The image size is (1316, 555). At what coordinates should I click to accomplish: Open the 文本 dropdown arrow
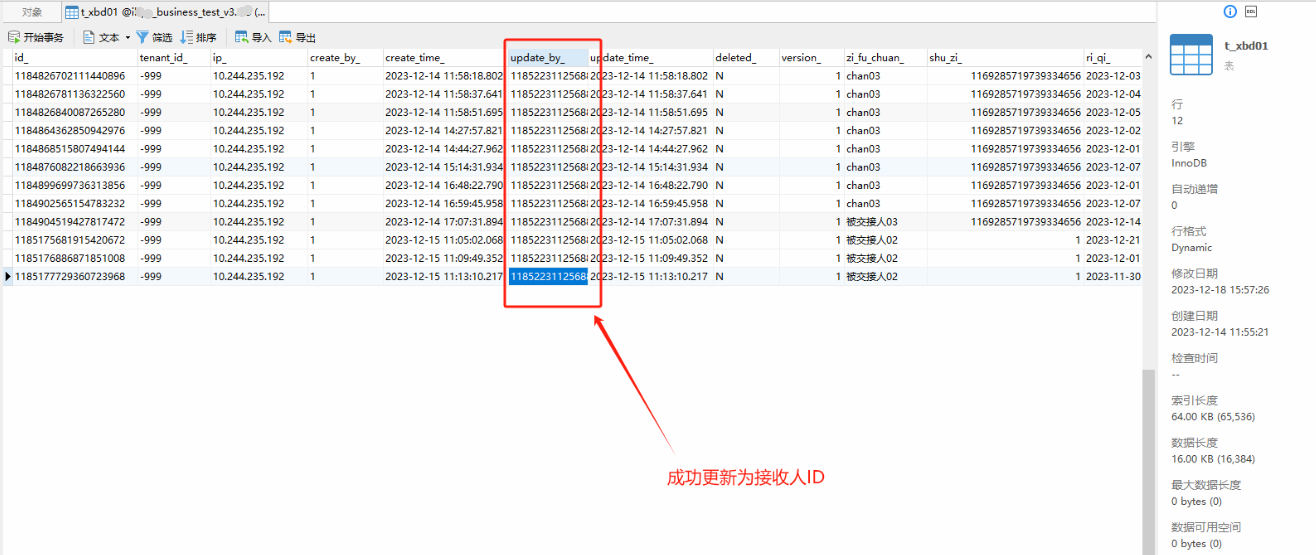pyautogui.click(x=128, y=38)
